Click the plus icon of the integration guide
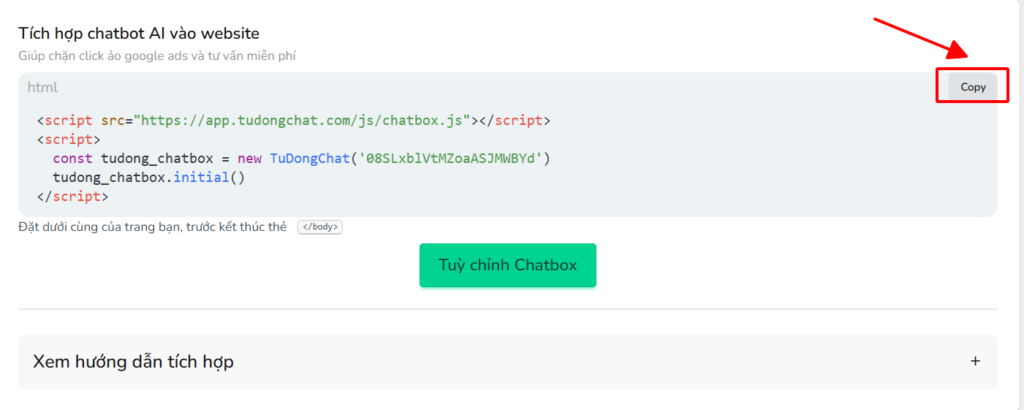 pyautogui.click(x=975, y=361)
